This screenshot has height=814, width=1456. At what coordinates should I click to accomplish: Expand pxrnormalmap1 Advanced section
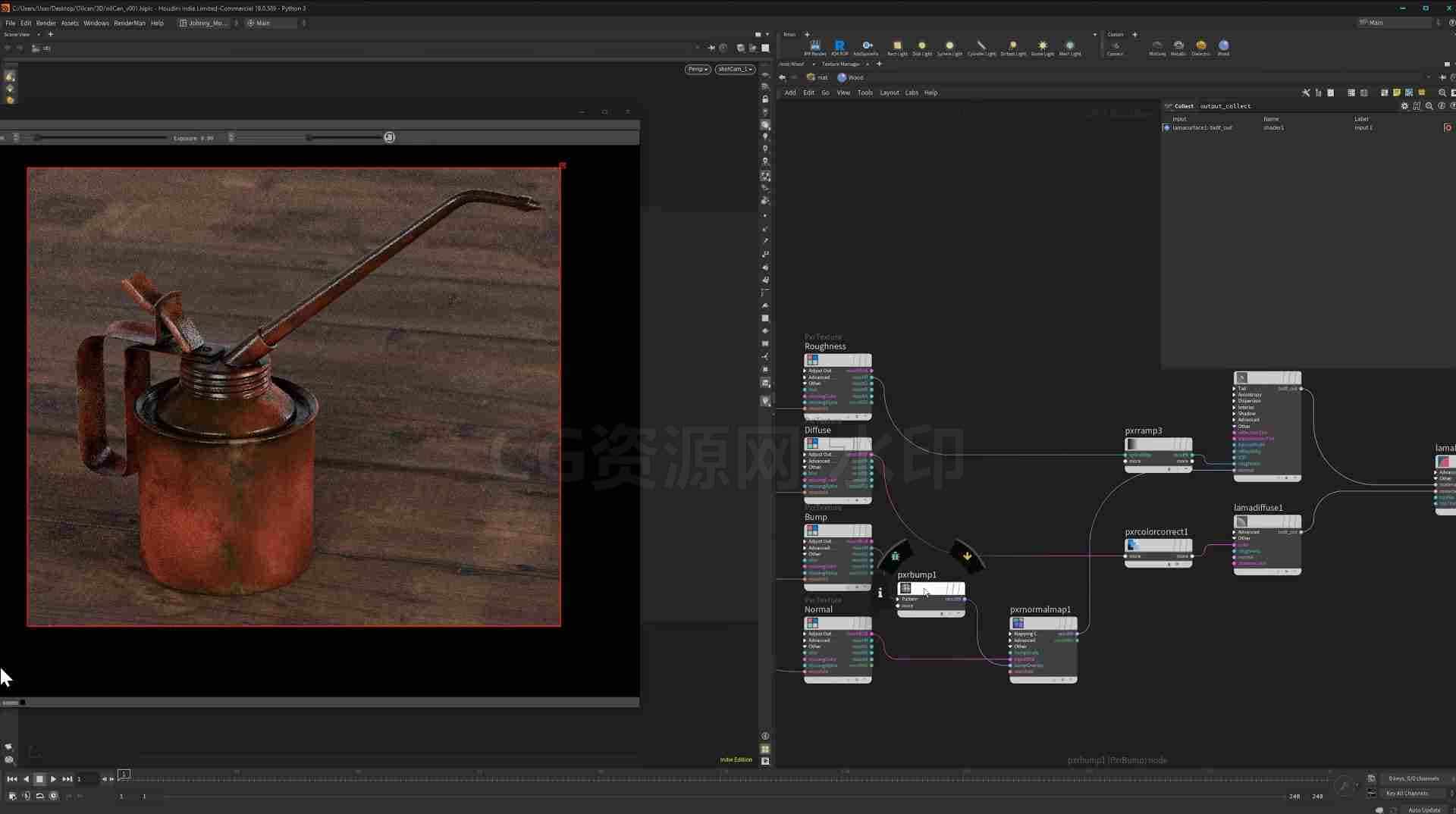pos(1010,640)
